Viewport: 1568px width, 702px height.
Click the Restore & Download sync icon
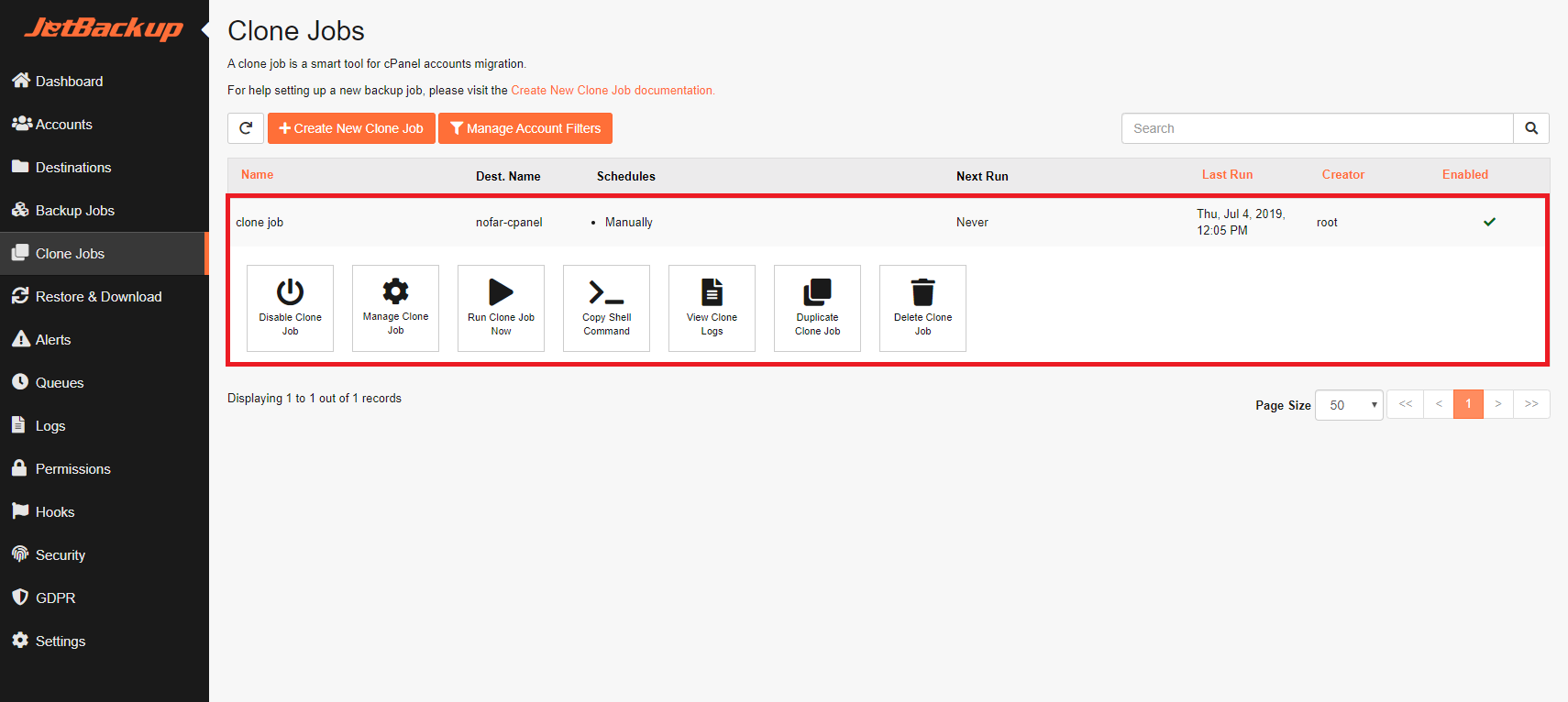20,295
